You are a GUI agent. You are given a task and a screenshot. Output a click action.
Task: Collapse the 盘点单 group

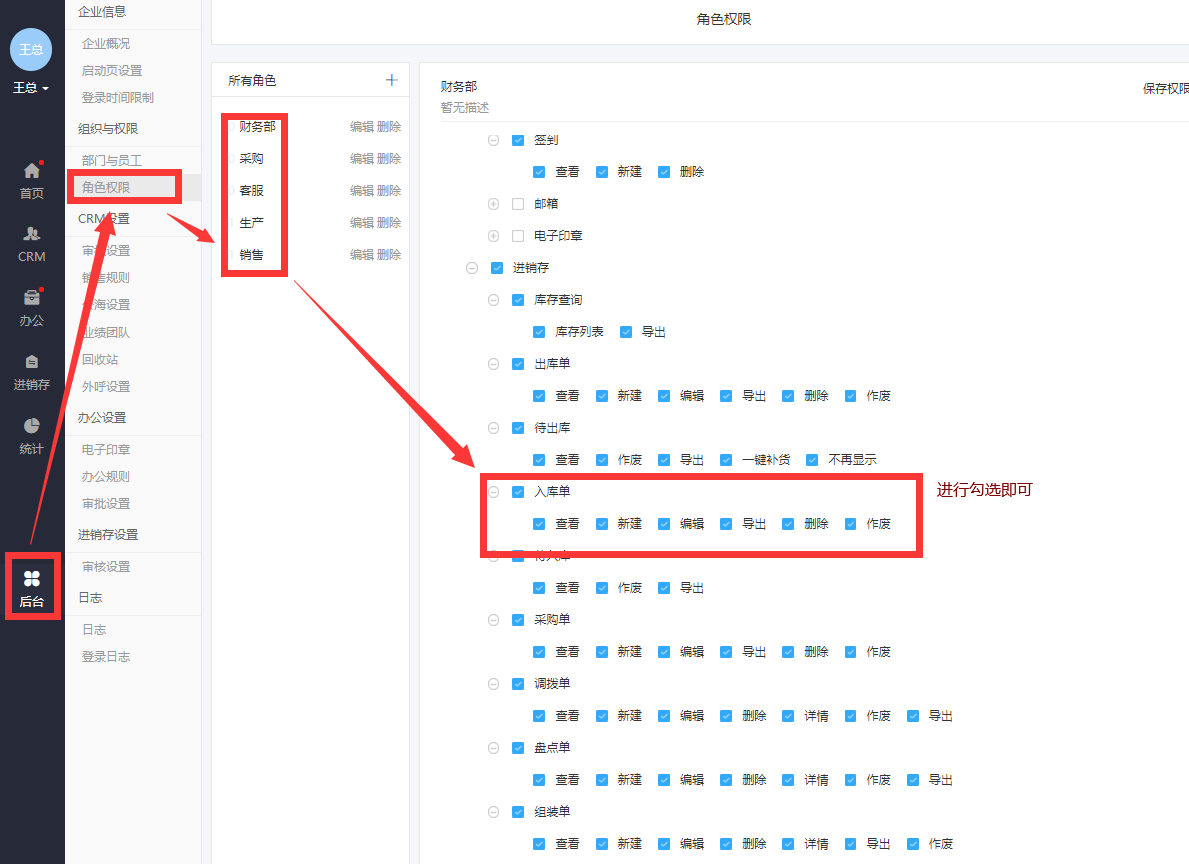[494, 748]
